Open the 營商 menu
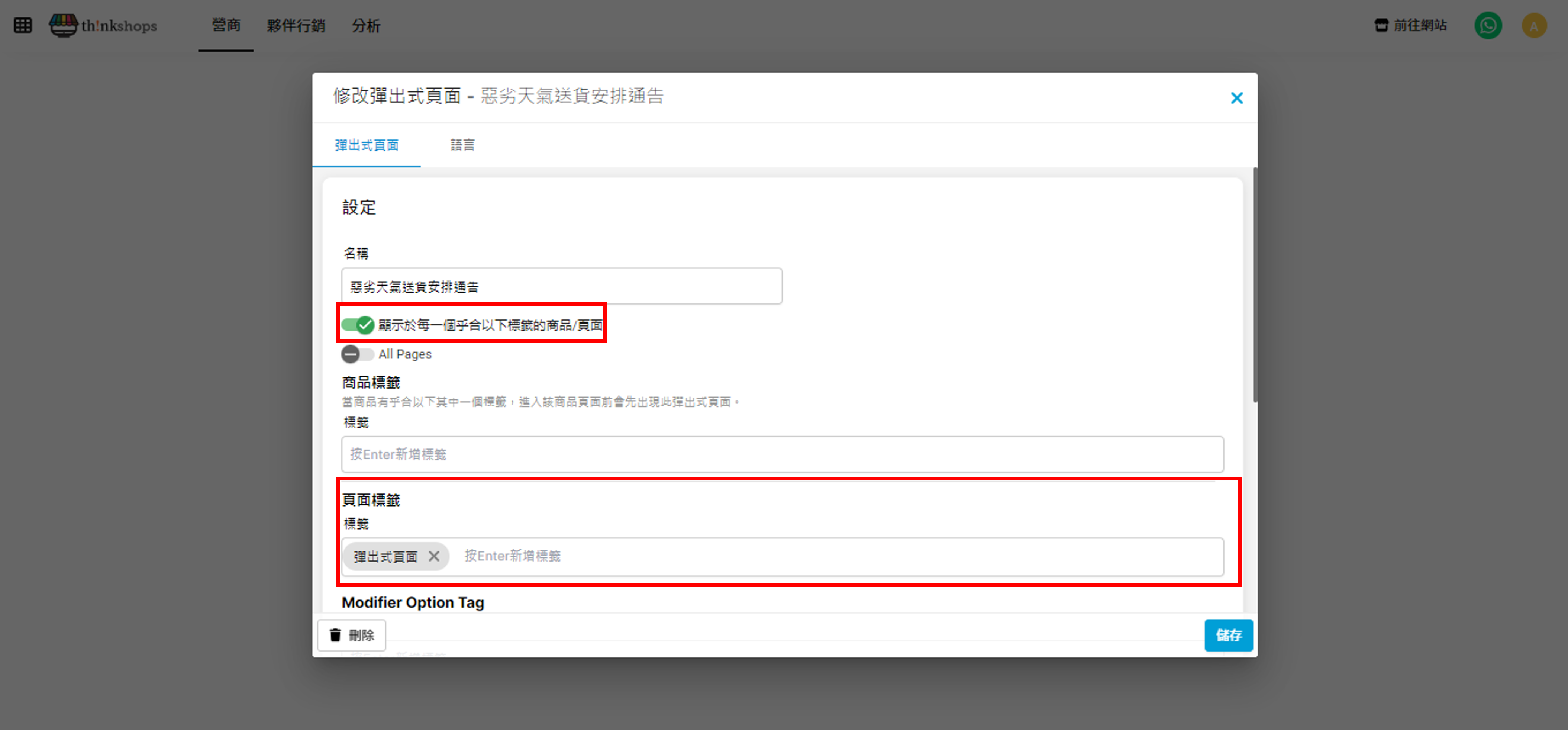The width and height of the screenshot is (1568, 730). click(x=226, y=26)
